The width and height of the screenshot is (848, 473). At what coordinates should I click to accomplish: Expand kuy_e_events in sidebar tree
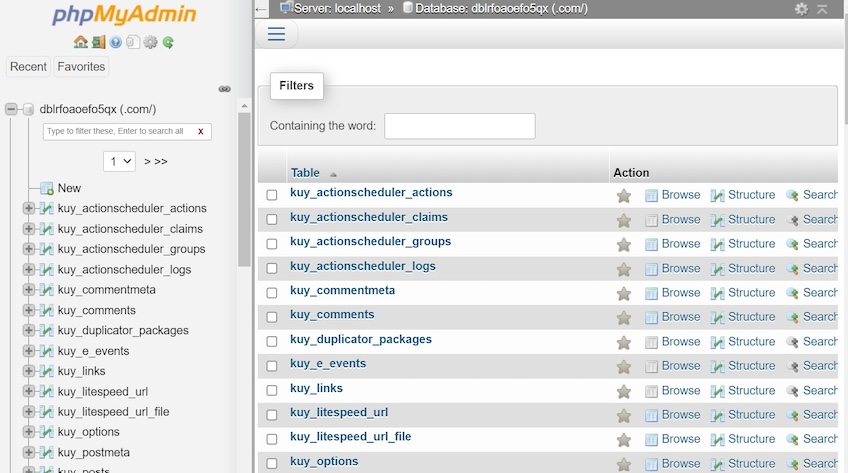[x=29, y=351]
